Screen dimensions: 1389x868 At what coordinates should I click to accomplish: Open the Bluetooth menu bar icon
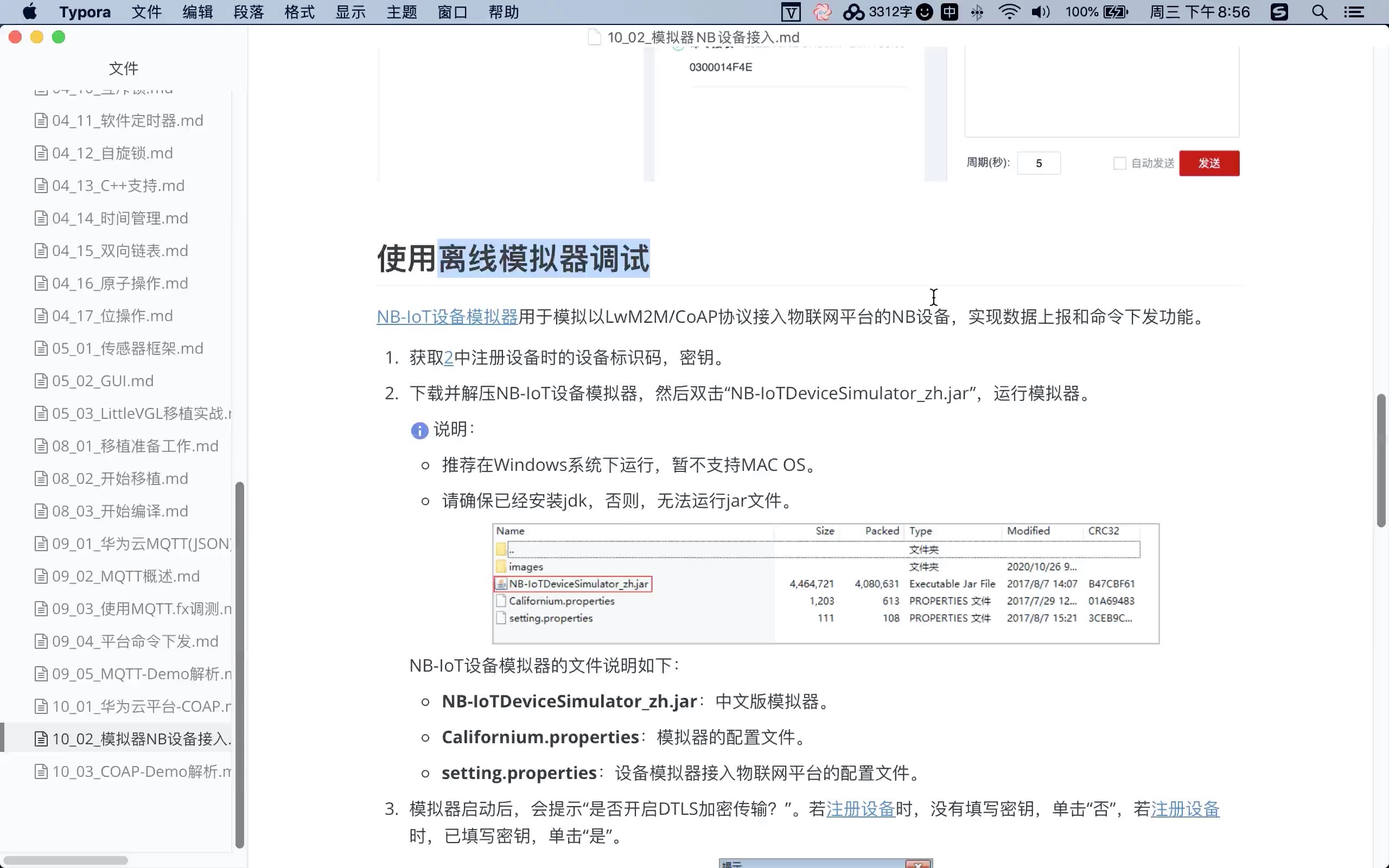(x=977, y=12)
